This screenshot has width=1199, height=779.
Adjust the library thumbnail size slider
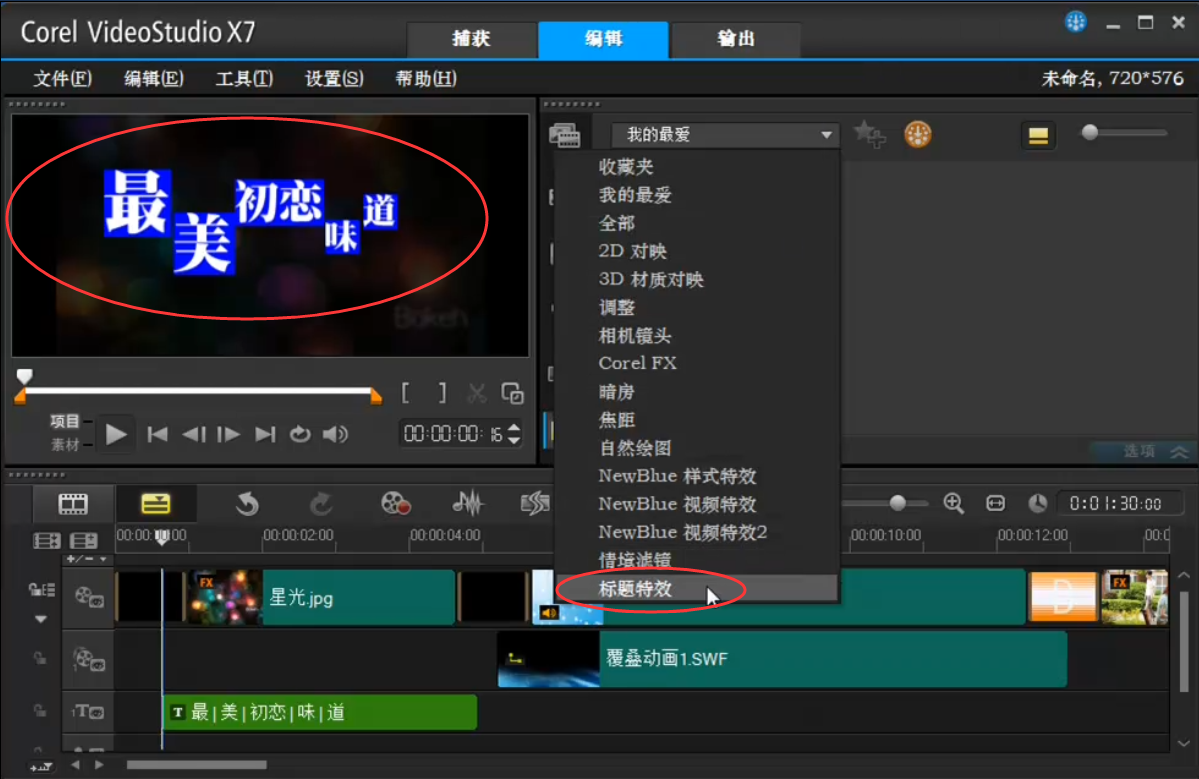tap(1090, 132)
